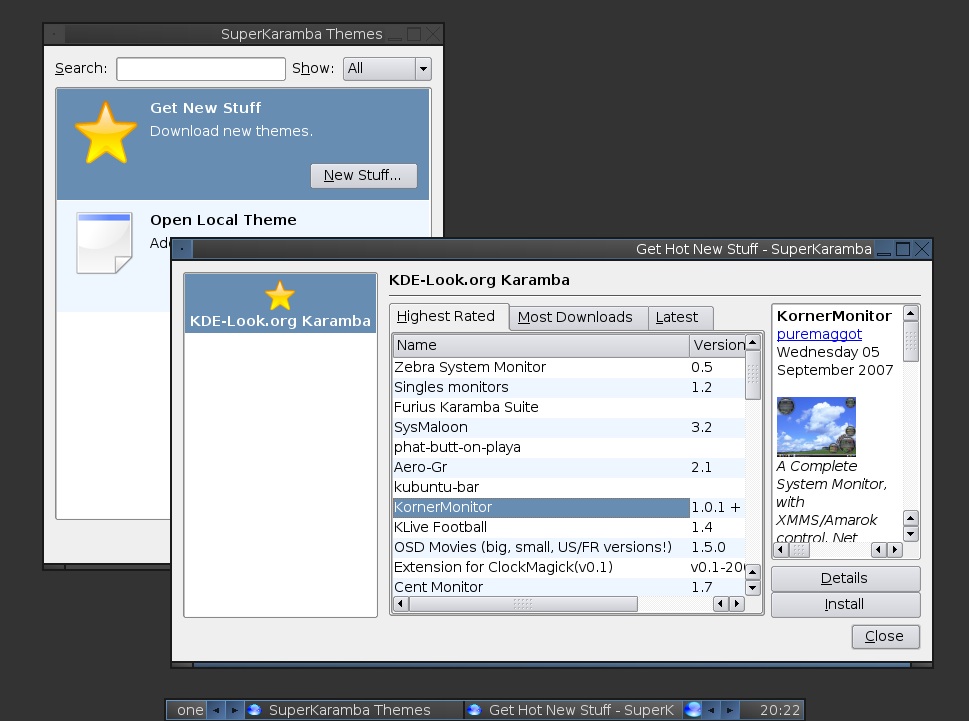This screenshot has height=721, width=969.
Task: Click the New Stuff... button
Action: point(363,175)
